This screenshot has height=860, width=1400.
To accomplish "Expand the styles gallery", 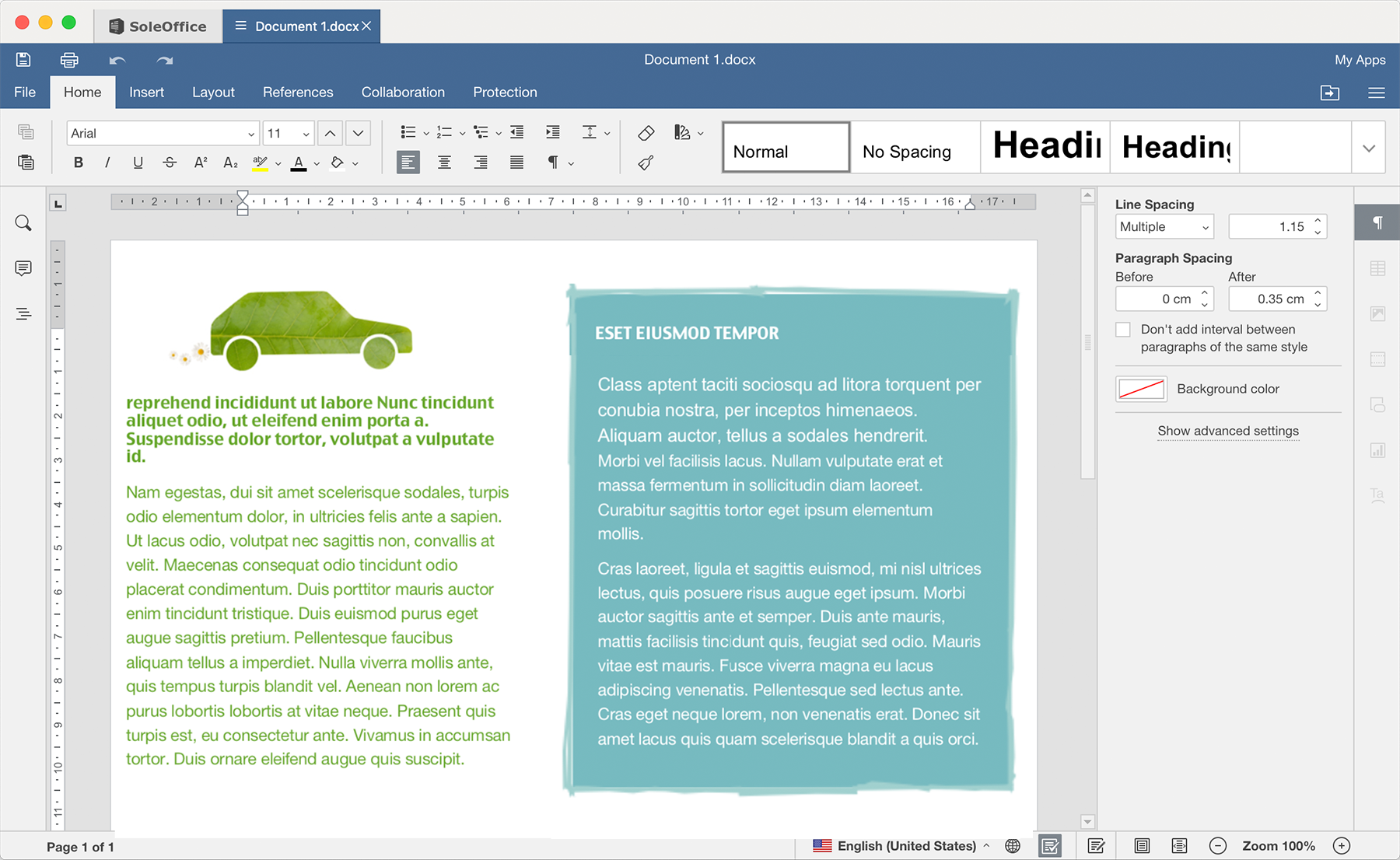I will point(1369,148).
